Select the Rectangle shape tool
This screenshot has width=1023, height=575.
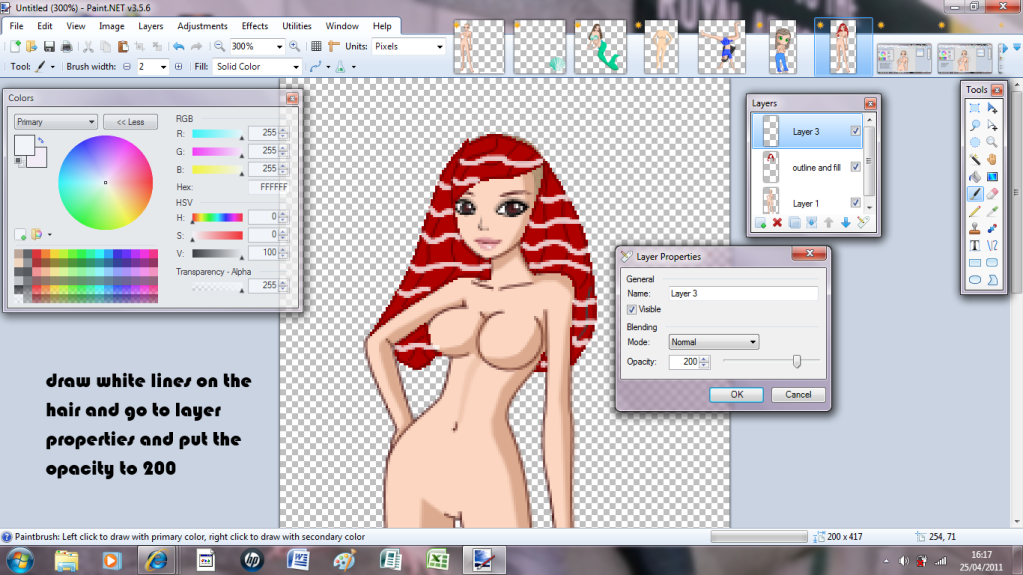click(x=975, y=262)
